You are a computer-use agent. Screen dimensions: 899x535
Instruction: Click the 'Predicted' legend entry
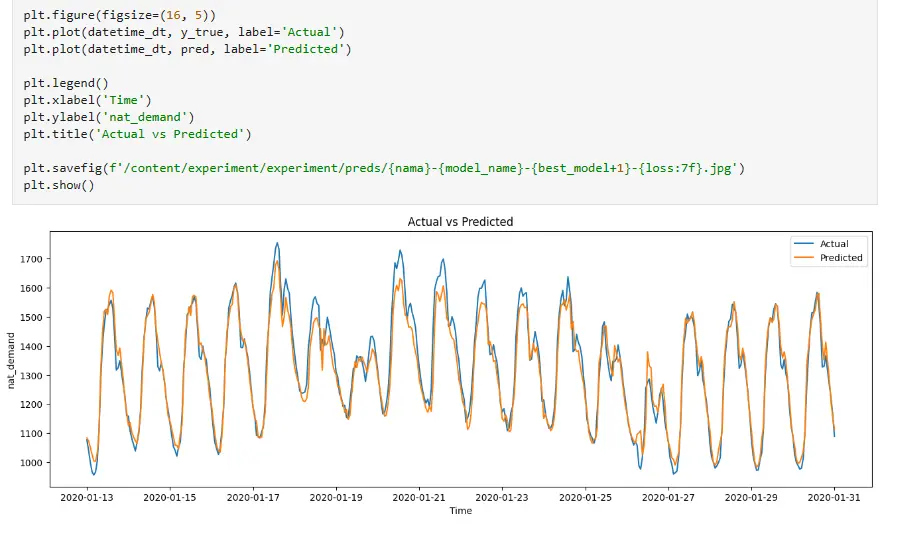pos(841,258)
